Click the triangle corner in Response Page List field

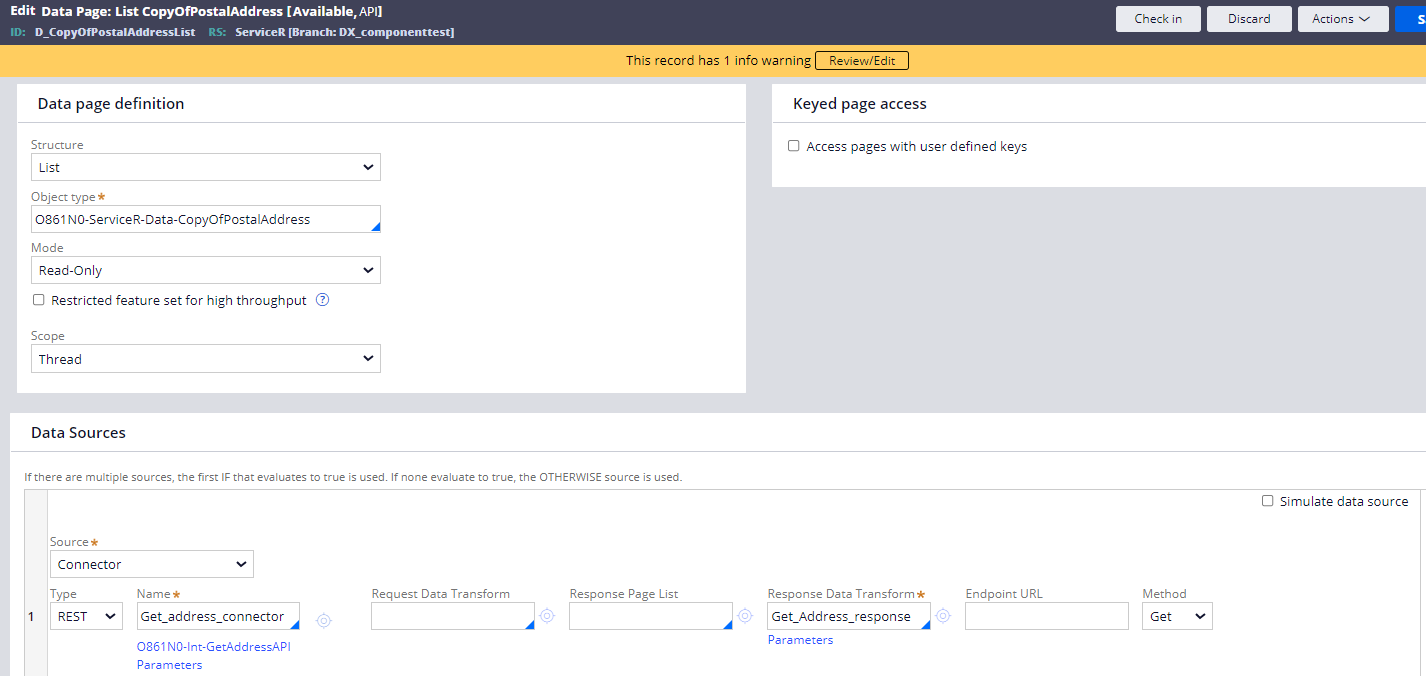(729, 624)
